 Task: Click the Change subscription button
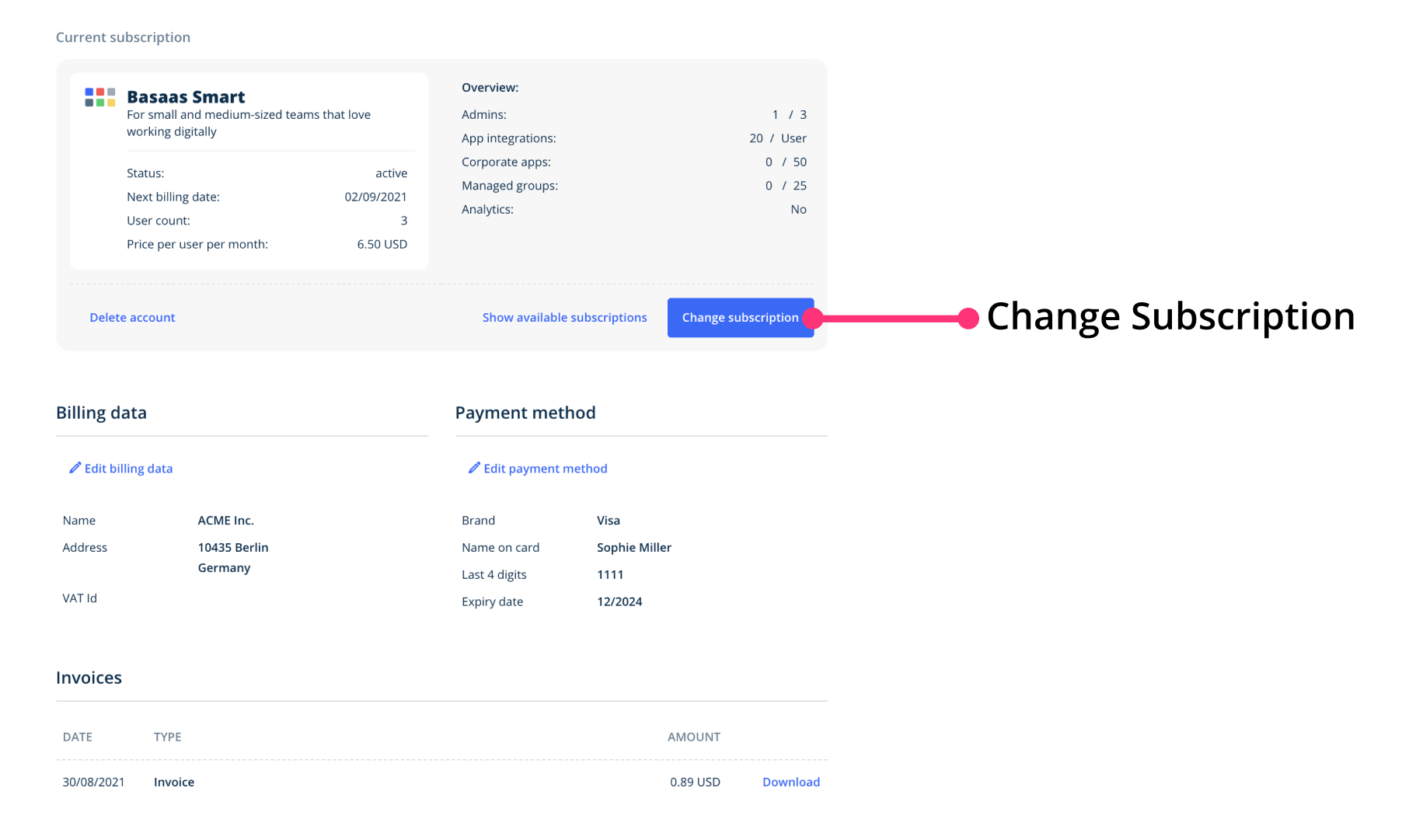click(740, 318)
